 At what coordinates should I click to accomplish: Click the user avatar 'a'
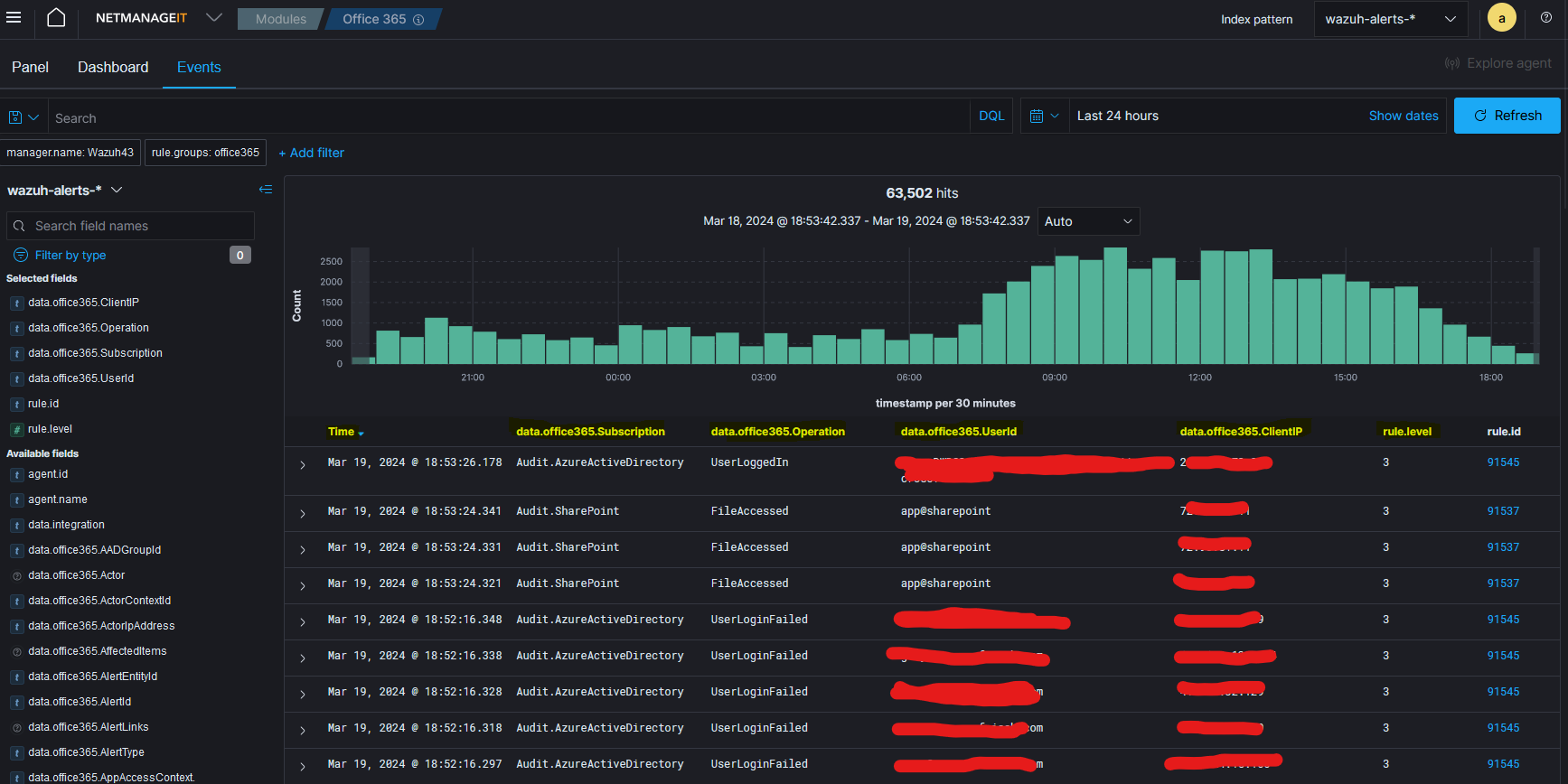[x=1501, y=18]
